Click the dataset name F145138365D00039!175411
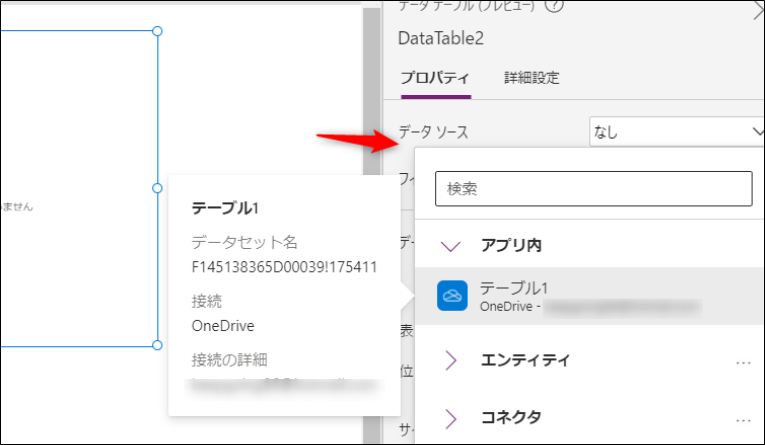The width and height of the screenshot is (765, 445). (x=284, y=267)
